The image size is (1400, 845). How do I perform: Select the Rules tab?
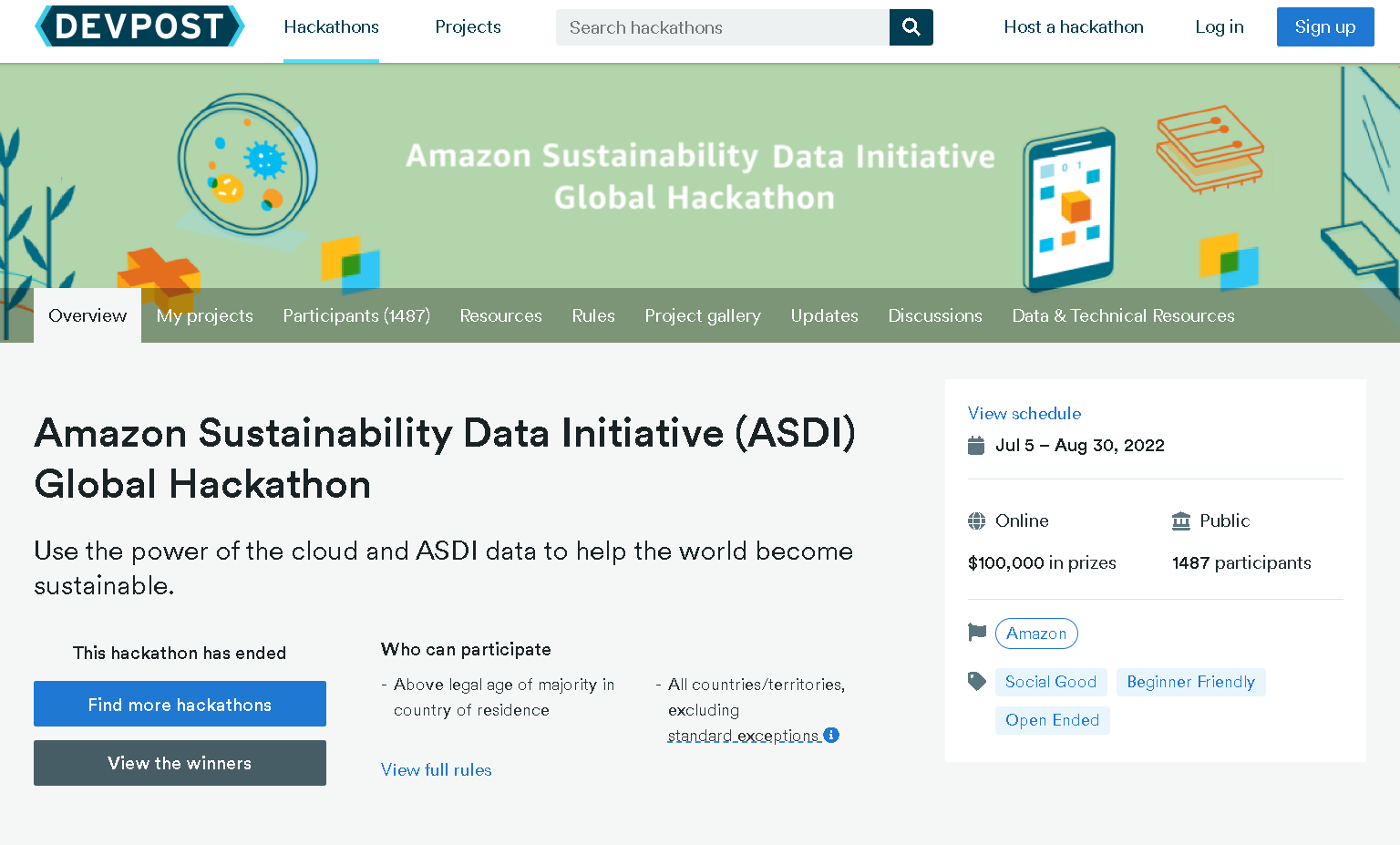(593, 315)
